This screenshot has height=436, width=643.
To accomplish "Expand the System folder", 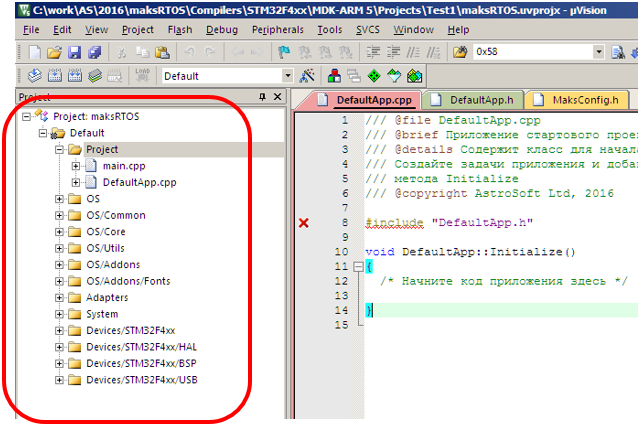I will 59,314.
